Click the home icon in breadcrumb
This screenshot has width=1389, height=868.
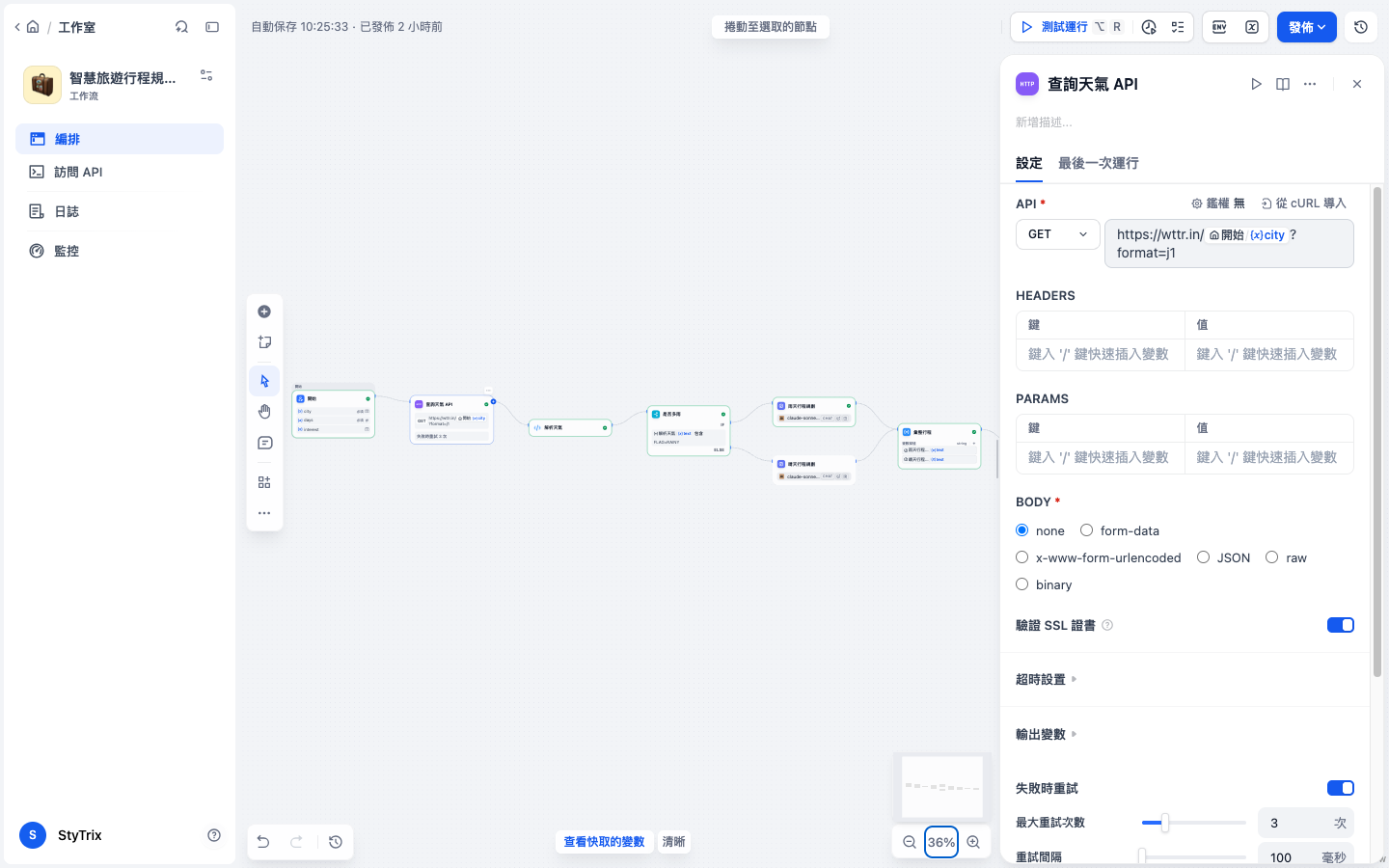pos(33,27)
